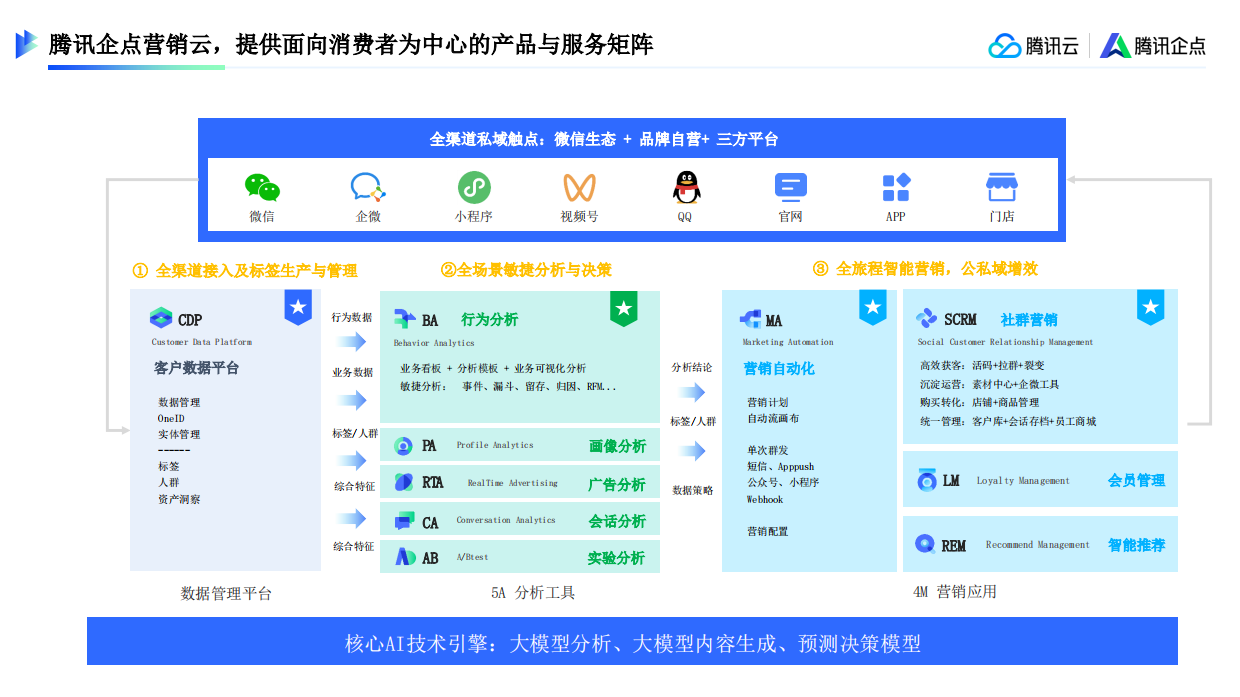Click the 5A 分析工具 caption

[533, 592]
